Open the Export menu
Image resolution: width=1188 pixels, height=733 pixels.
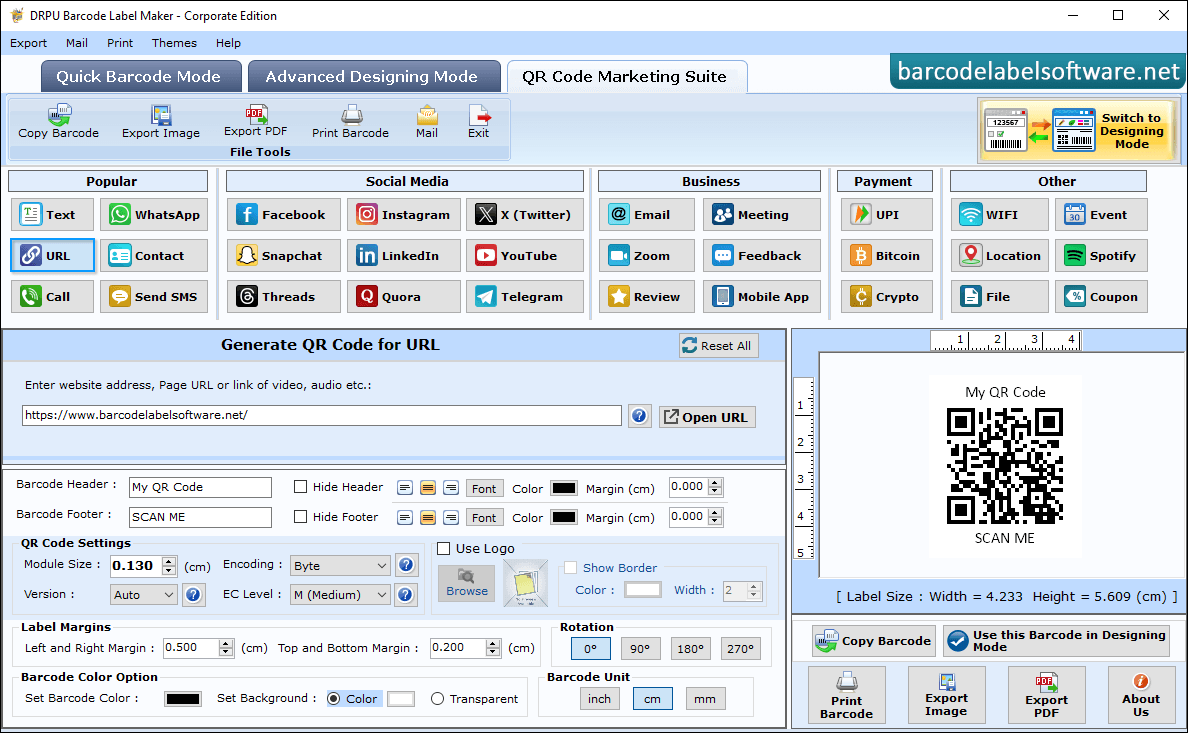point(28,43)
